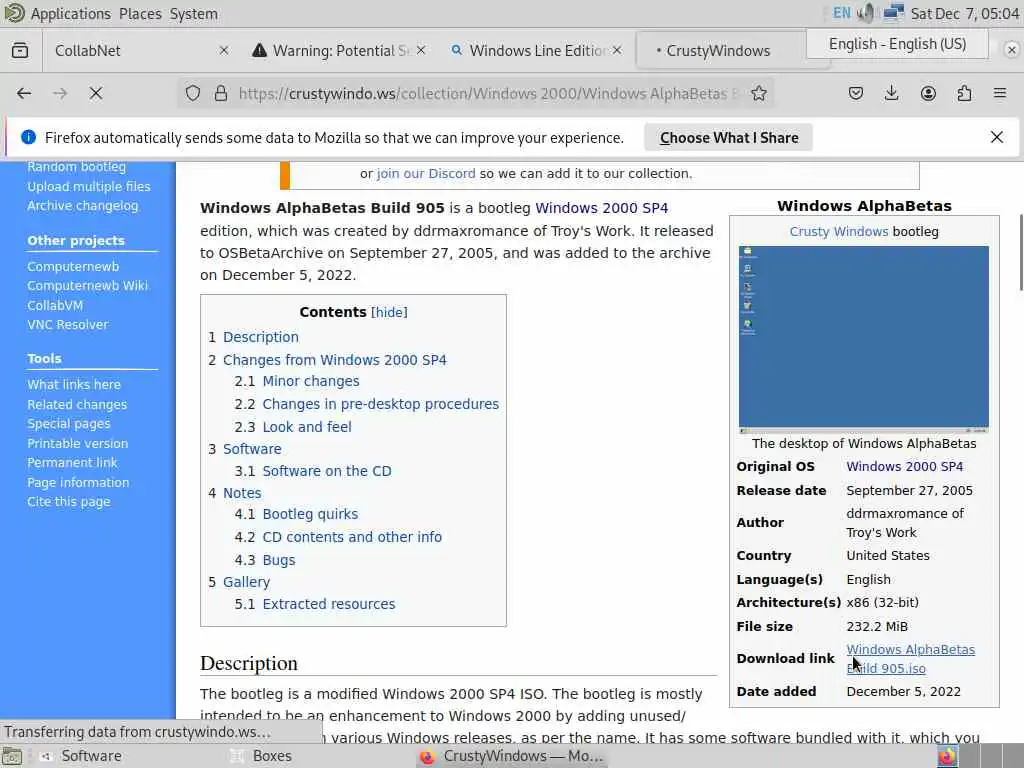Screen dimensions: 1024x768
Task: Click the show desktop icon in taskbar
Action: coord(12,756)
